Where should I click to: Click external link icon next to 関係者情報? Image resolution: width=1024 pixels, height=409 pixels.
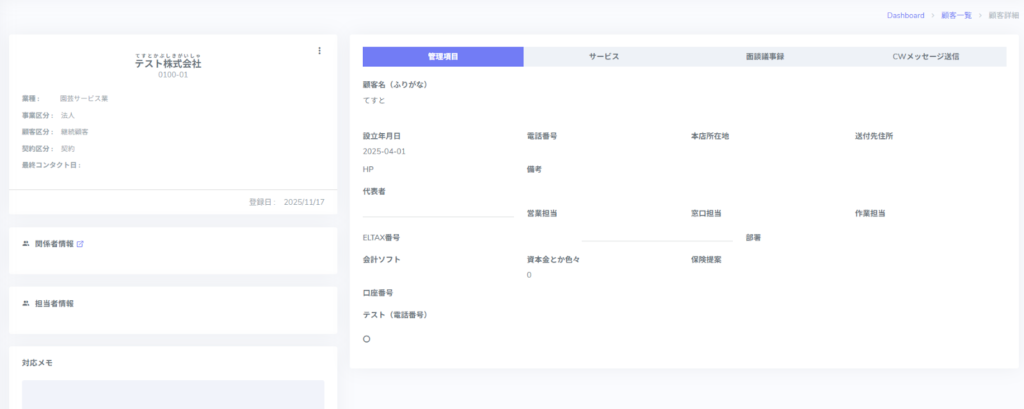80,243
